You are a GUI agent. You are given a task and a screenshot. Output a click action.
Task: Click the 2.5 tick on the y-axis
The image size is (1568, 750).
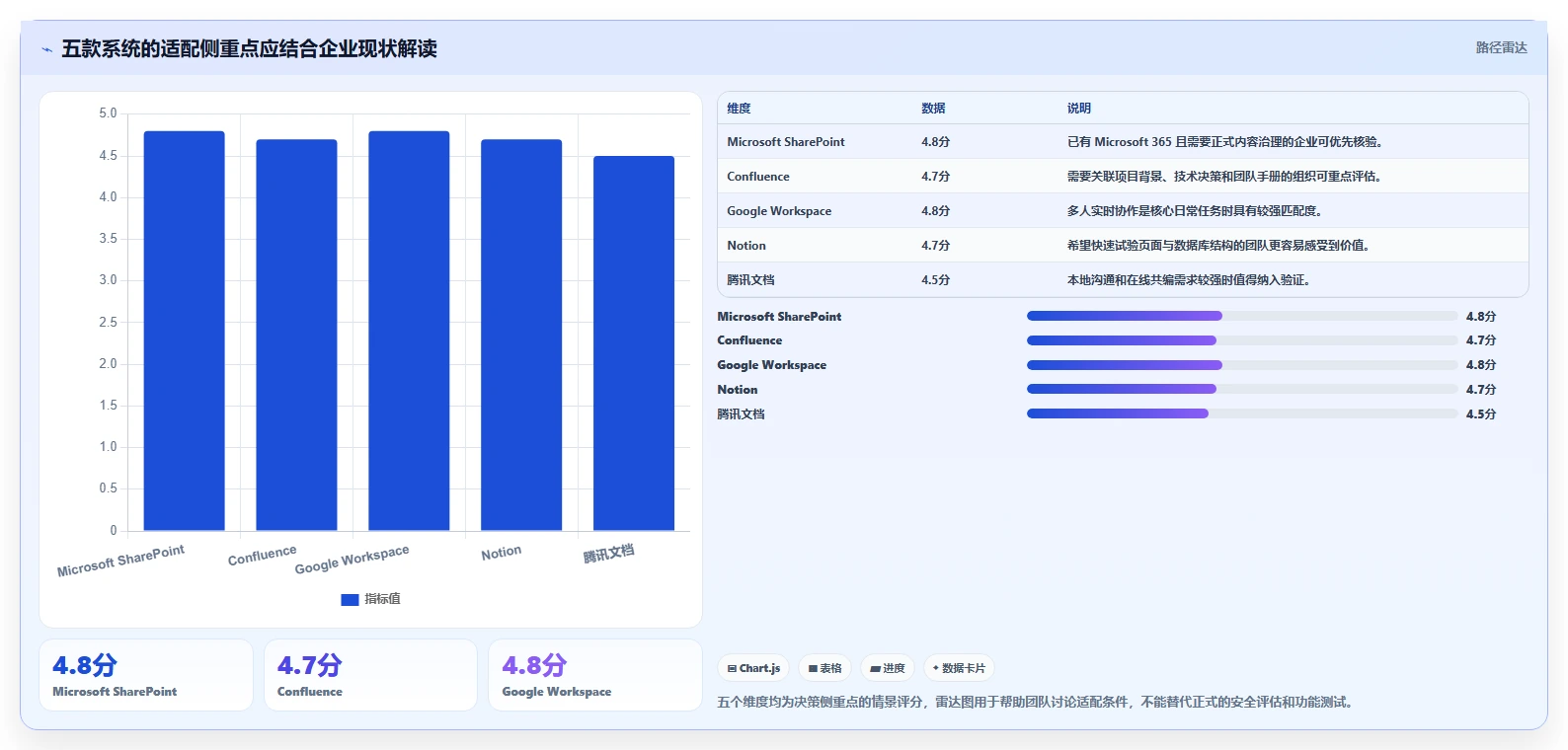coord(108,322)
